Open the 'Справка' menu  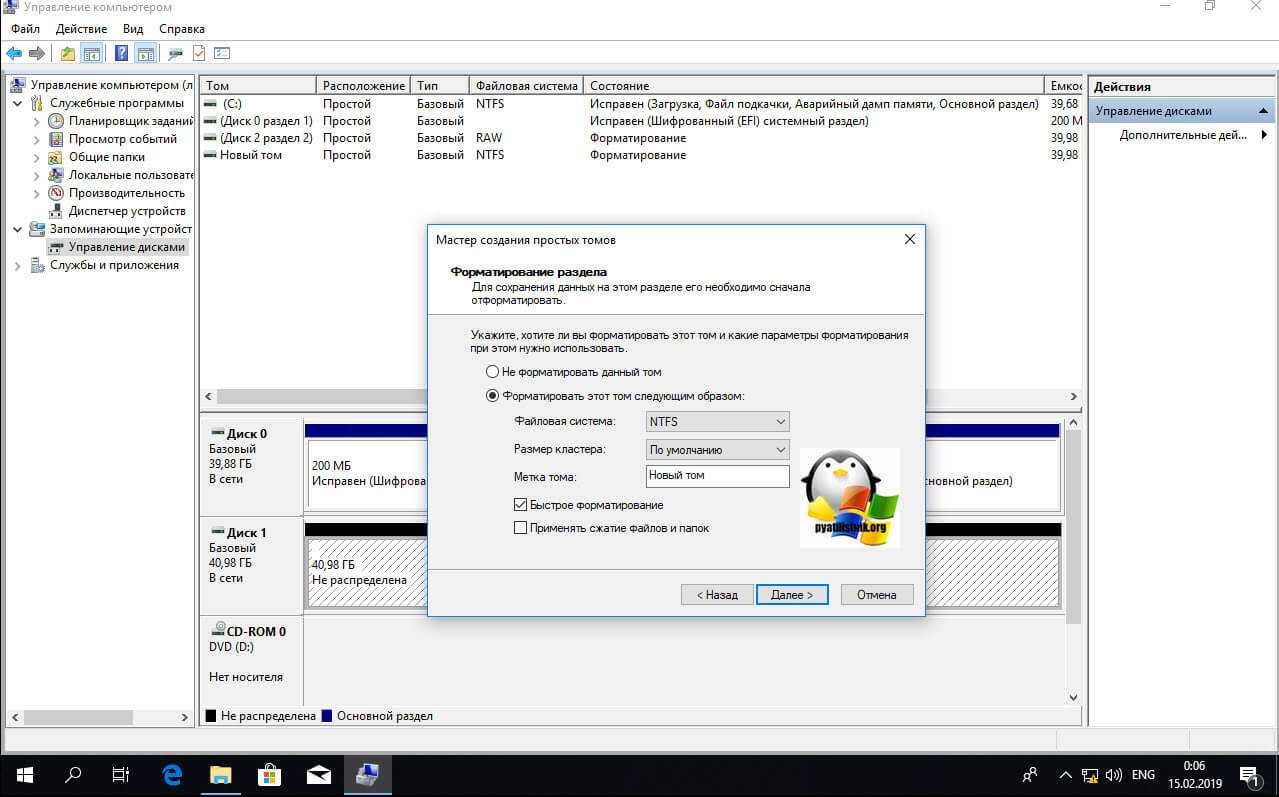point(181,29)
